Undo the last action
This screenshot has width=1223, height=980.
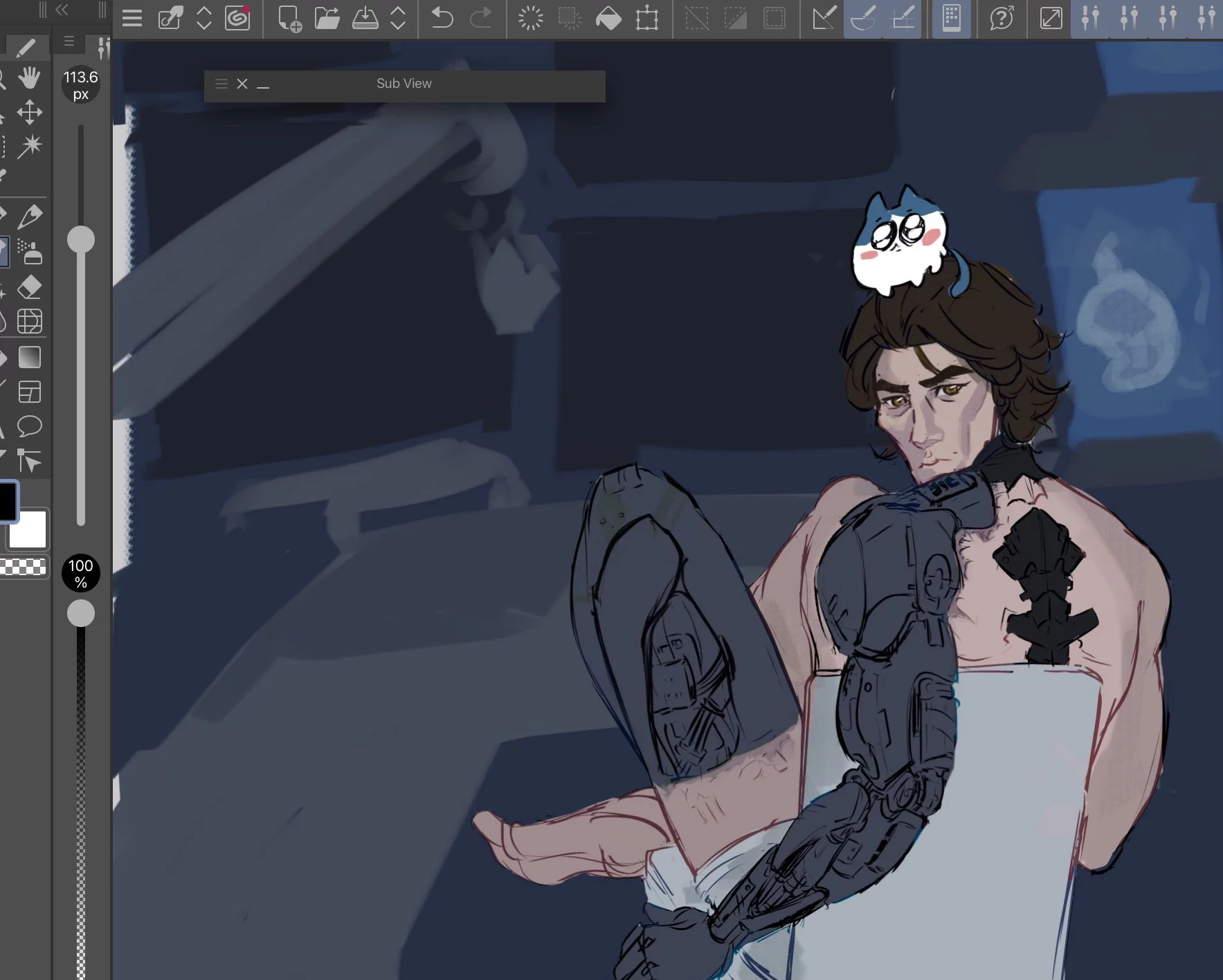point(442,18)
